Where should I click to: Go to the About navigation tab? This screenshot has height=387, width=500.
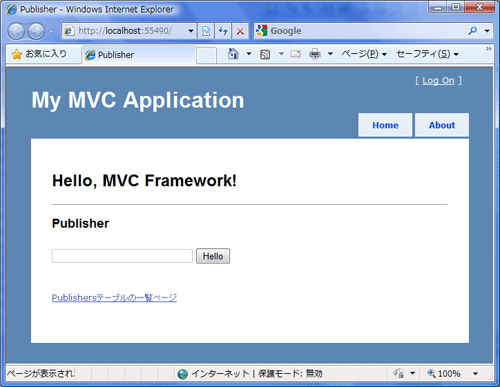442,125
